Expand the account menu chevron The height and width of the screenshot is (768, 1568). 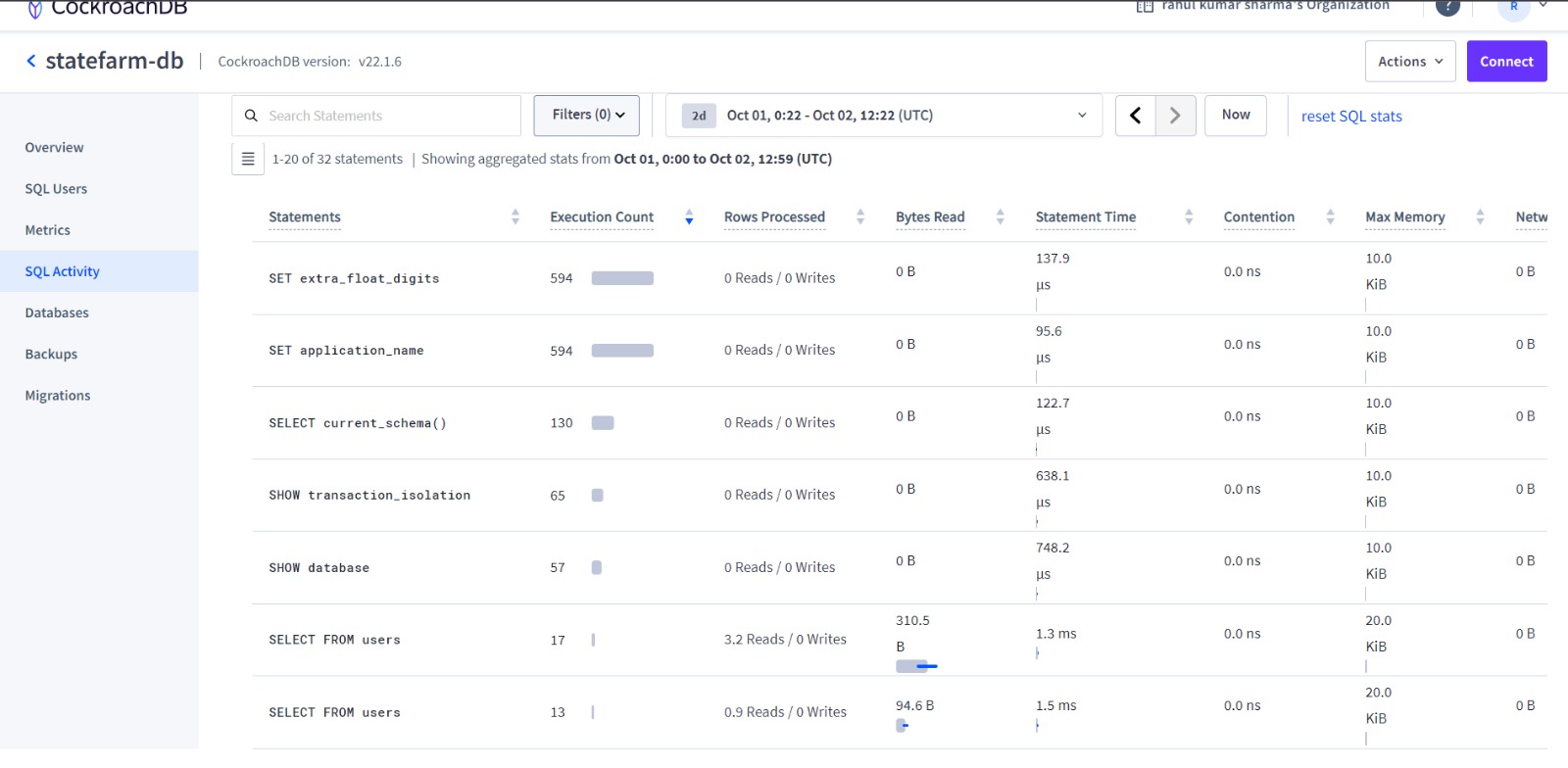tap(1543, 5)
